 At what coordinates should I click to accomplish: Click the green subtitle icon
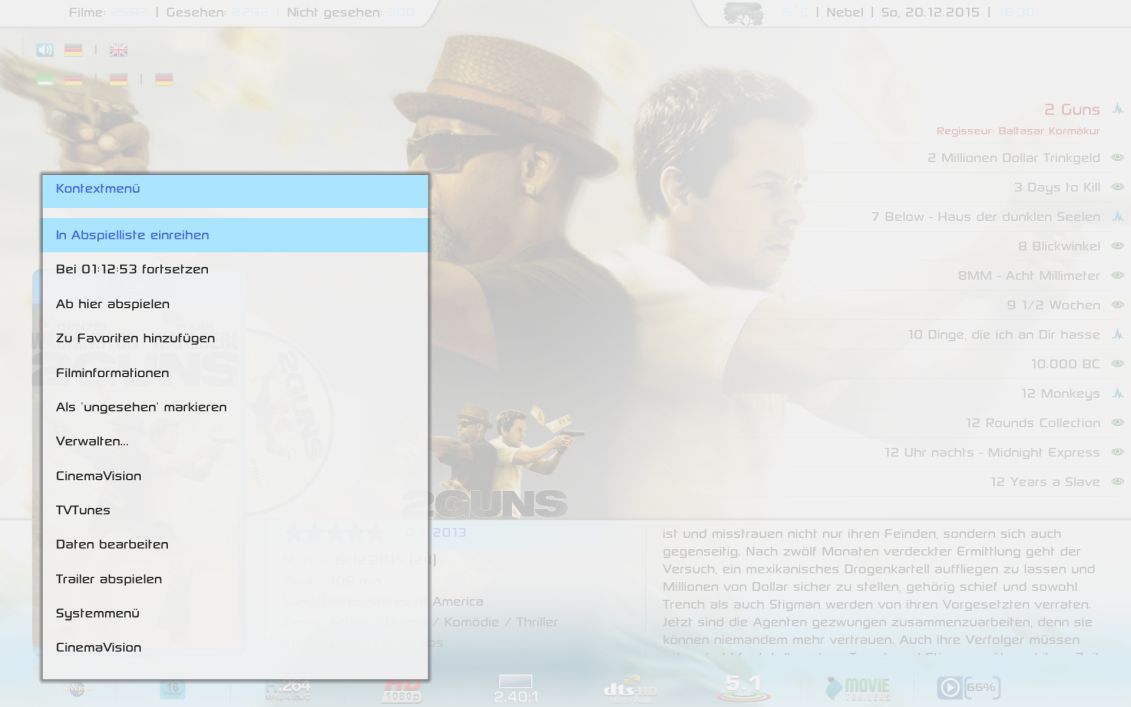coord(45,79)
